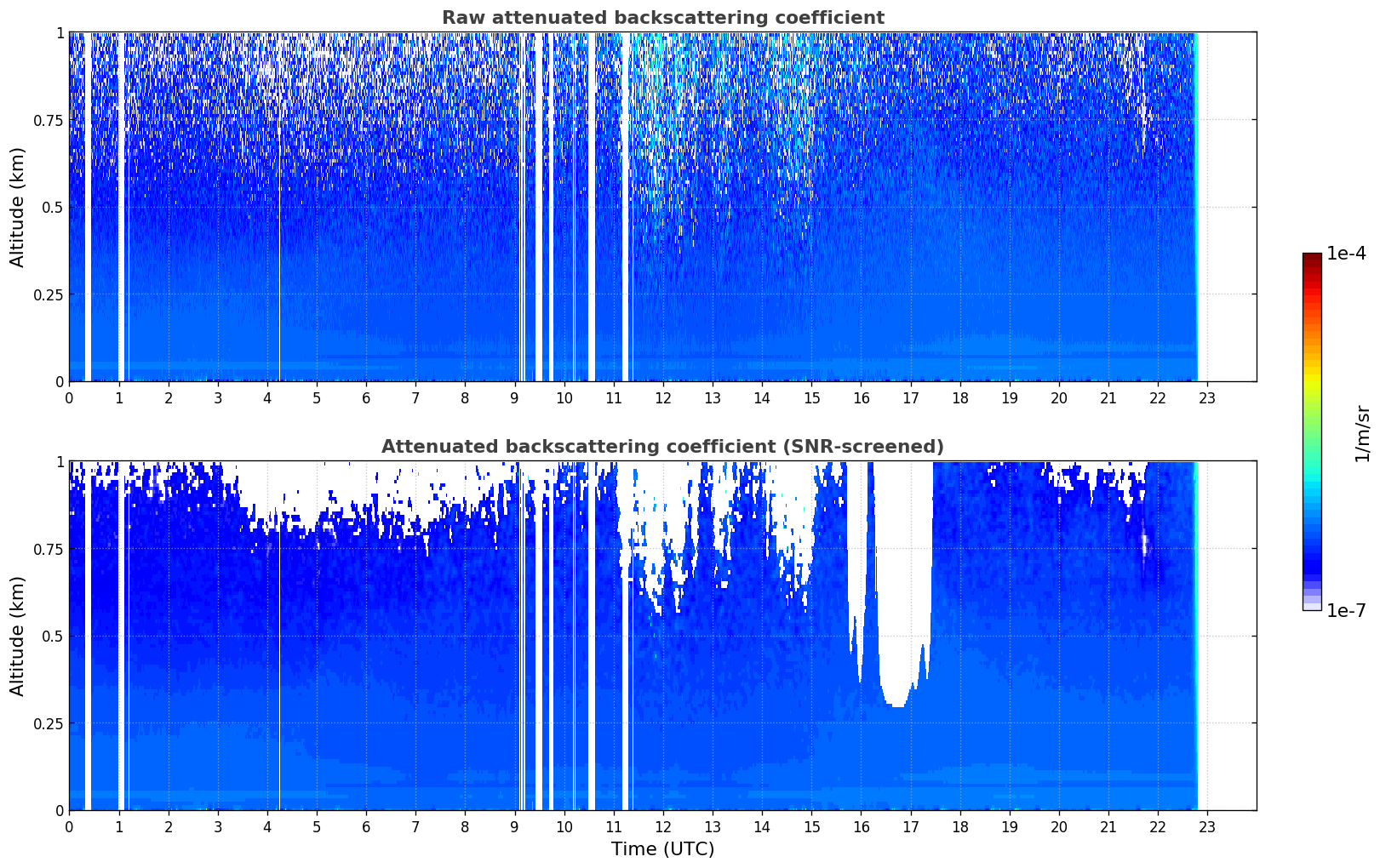The width and height of the screenshot is (1380, 868).
Task: Select hour 18 tick on top plot's time axis
Action: pyautogui.click(x=960, y=397)
